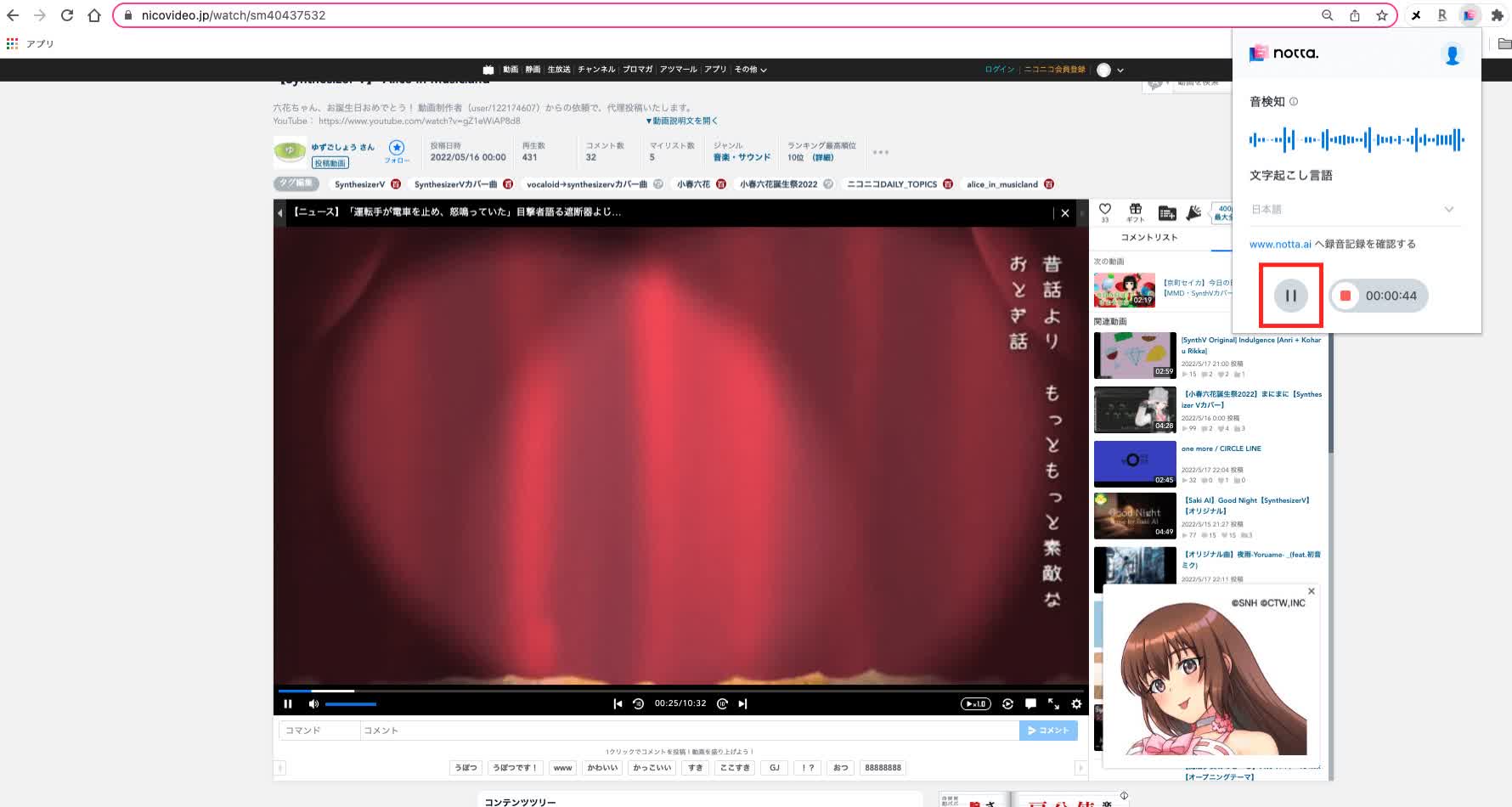
Task: Send a gift with the gift icon
Action: point(1135,212)
